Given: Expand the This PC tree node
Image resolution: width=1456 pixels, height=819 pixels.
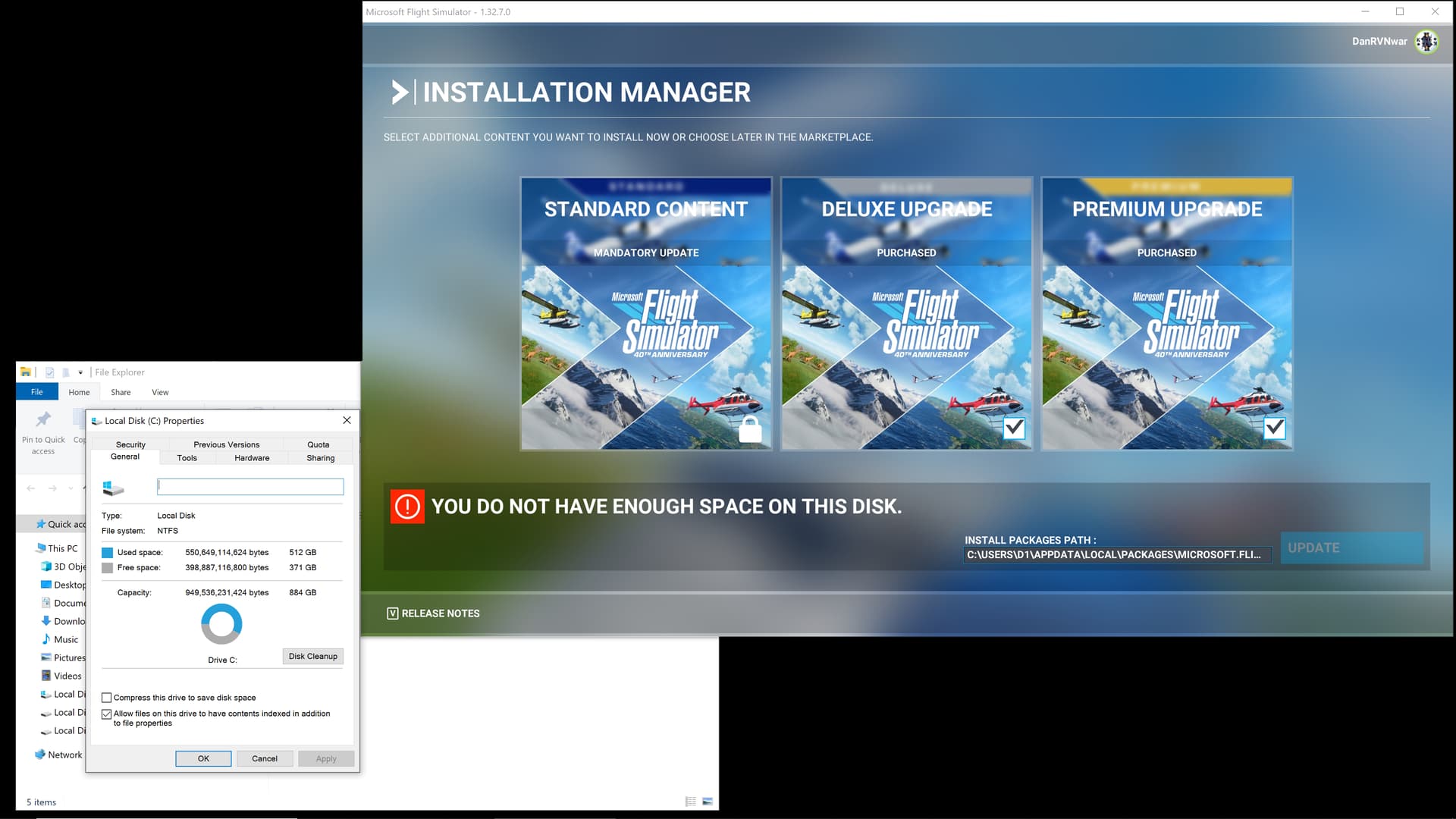Looking at the screenshot, I should pos(30,548).
